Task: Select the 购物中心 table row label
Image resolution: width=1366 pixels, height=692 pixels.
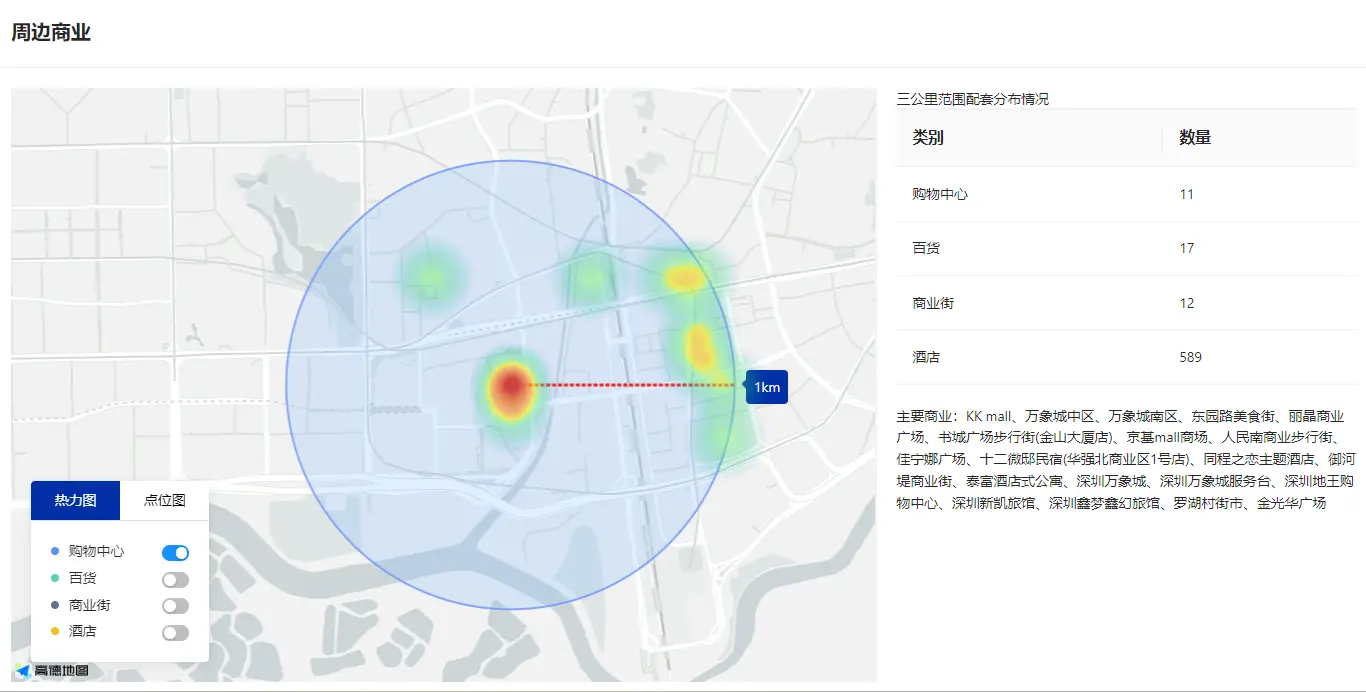Action: [x=940, y=194]
